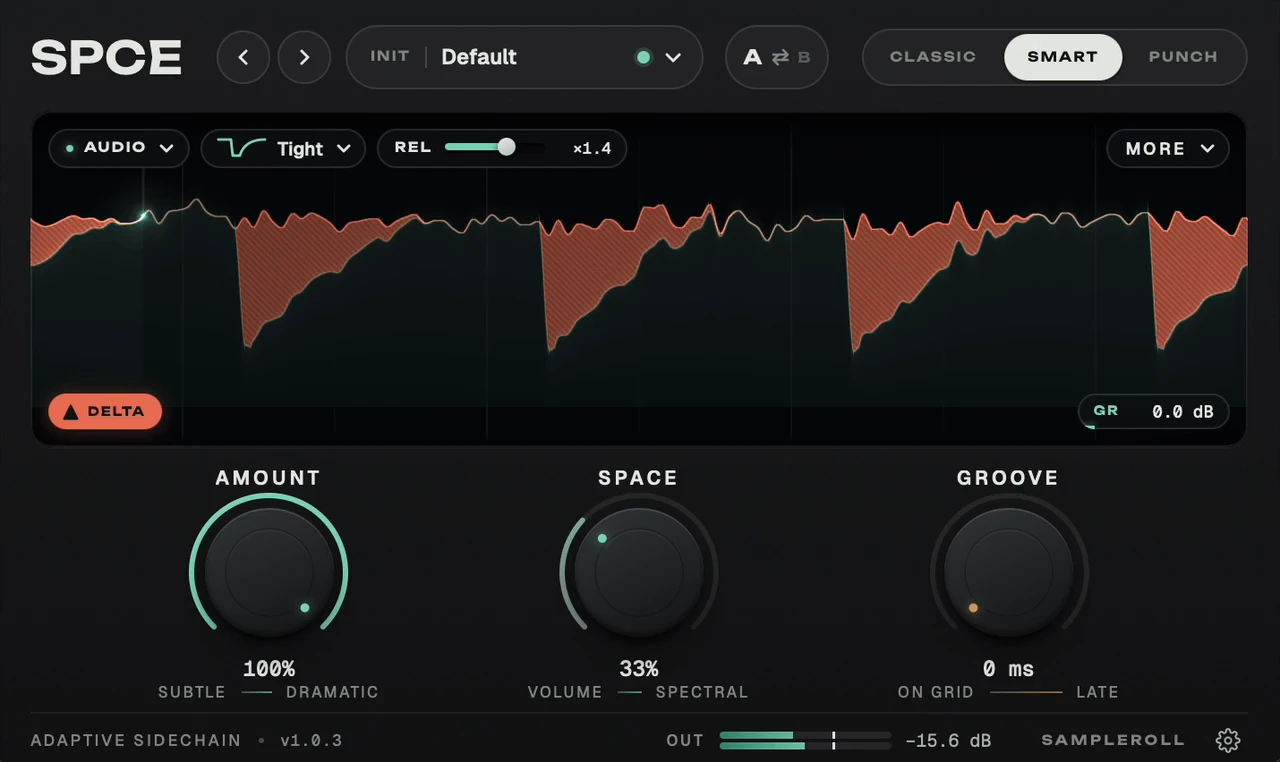The height and width of the screenshot is (762, 1280).
Task: Go to the previous preset arrow
Action: (x=243, y=57)
